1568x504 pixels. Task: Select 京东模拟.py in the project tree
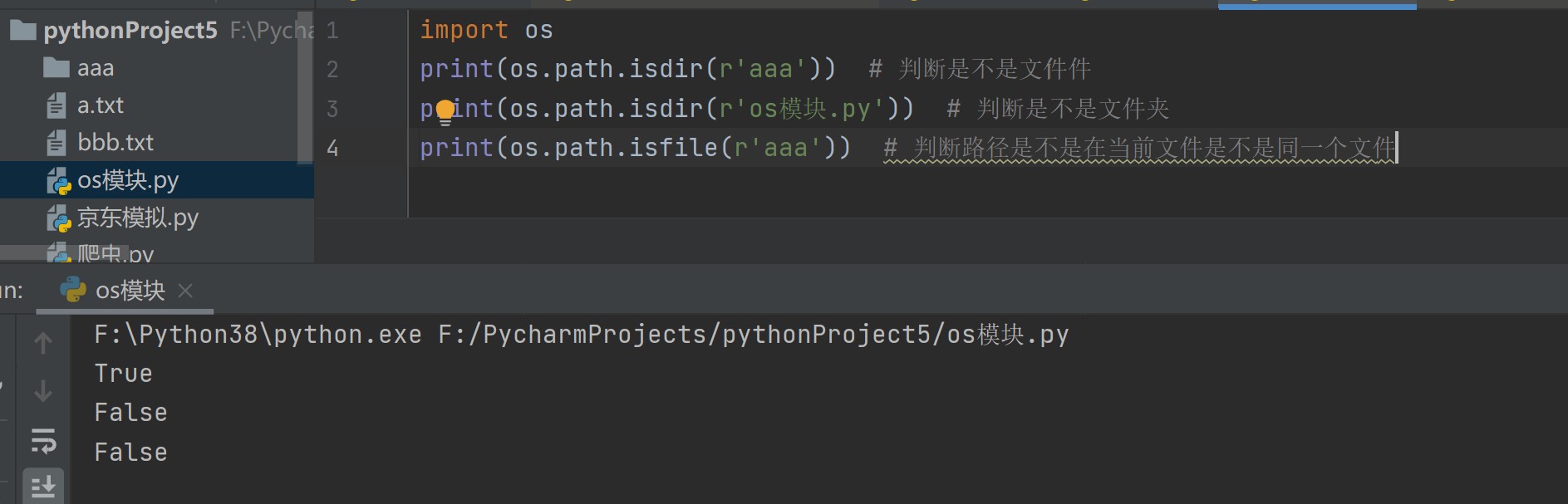(137, 218)
